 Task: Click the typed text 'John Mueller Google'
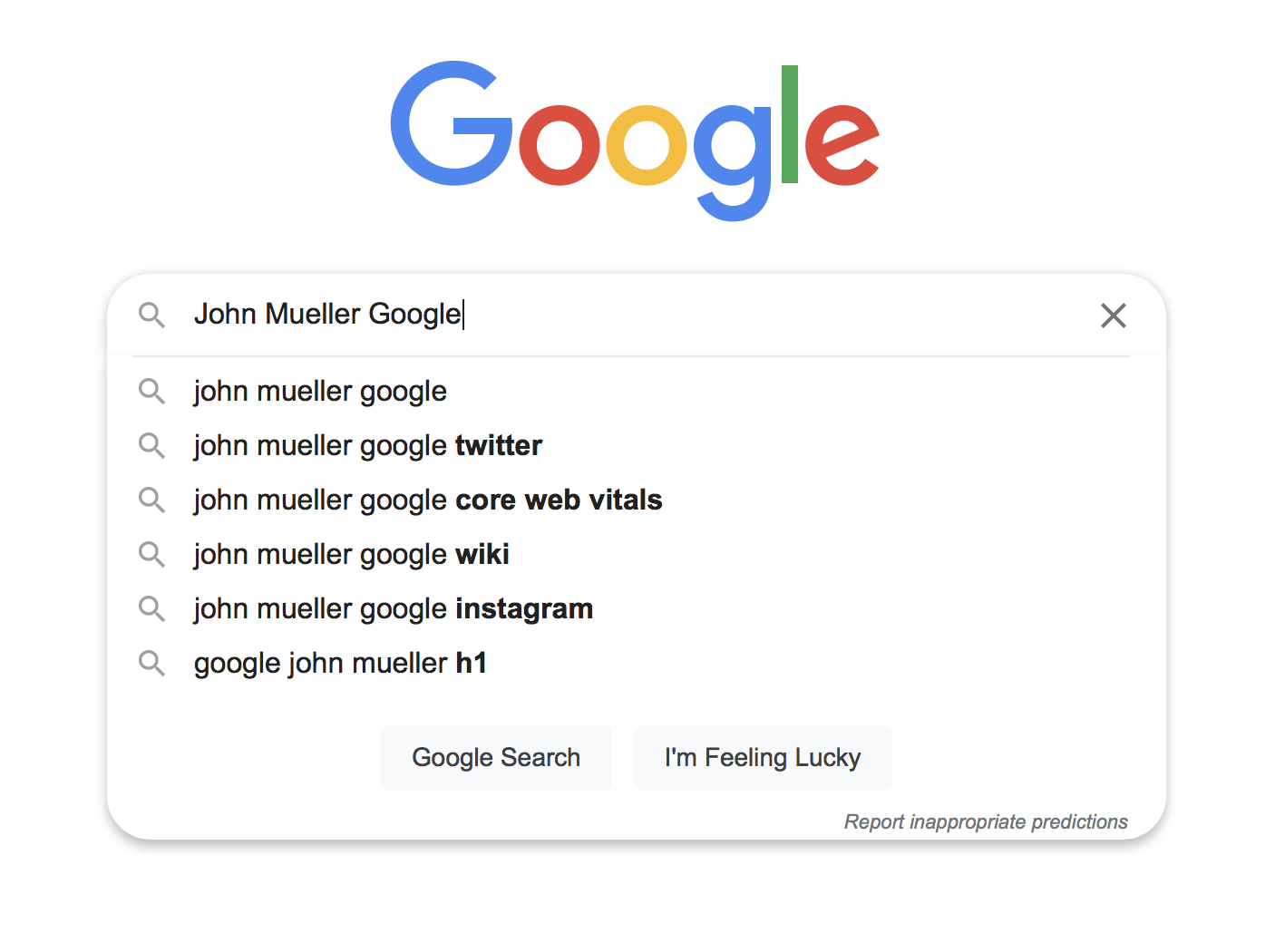[327, 315]
